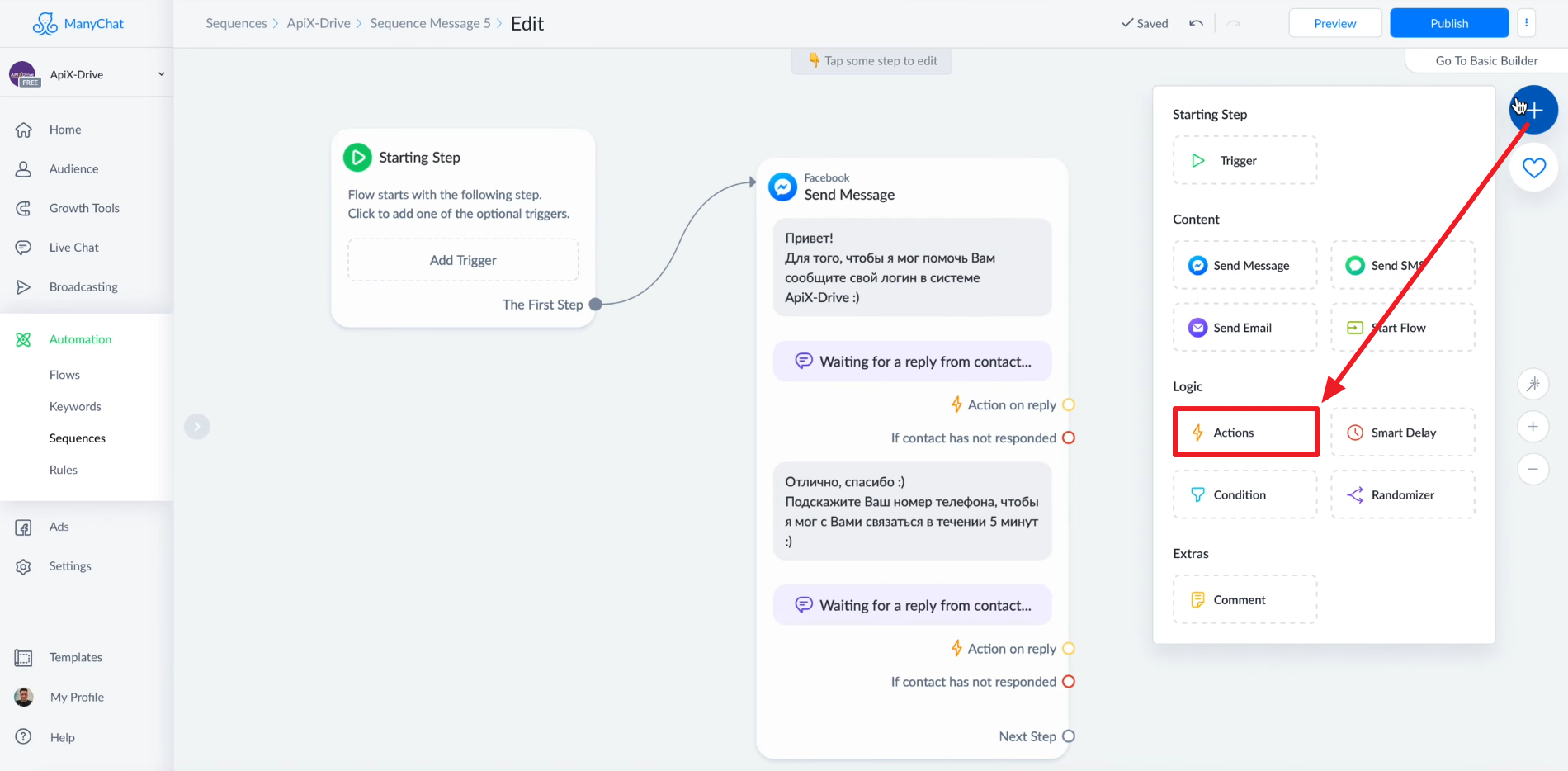This screenshot has width=1568, height=771.
Task: Zoom in with the plus circle button
Action: pos(1533,427)
